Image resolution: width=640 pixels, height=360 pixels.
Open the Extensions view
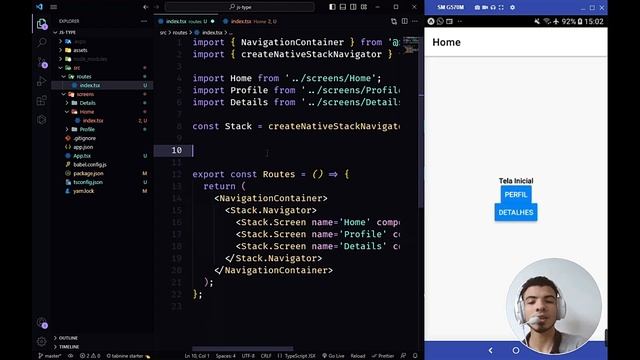[x=42, y=100]
